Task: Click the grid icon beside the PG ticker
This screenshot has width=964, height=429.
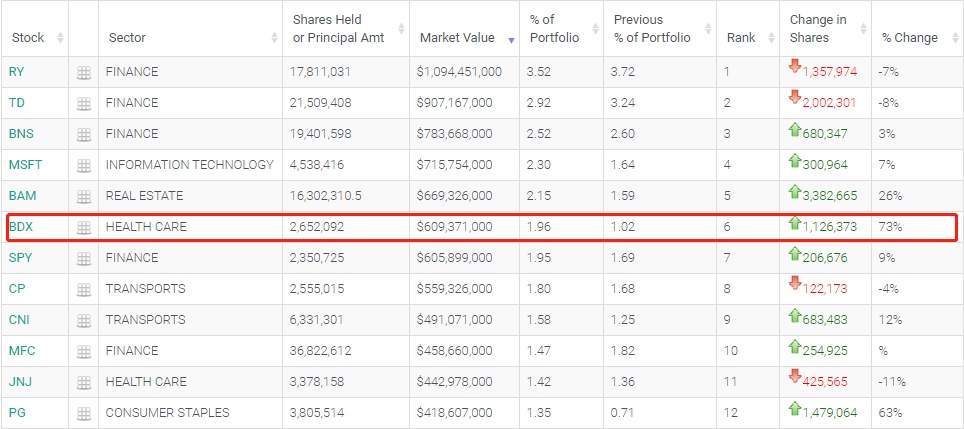Action: point(84,413)
